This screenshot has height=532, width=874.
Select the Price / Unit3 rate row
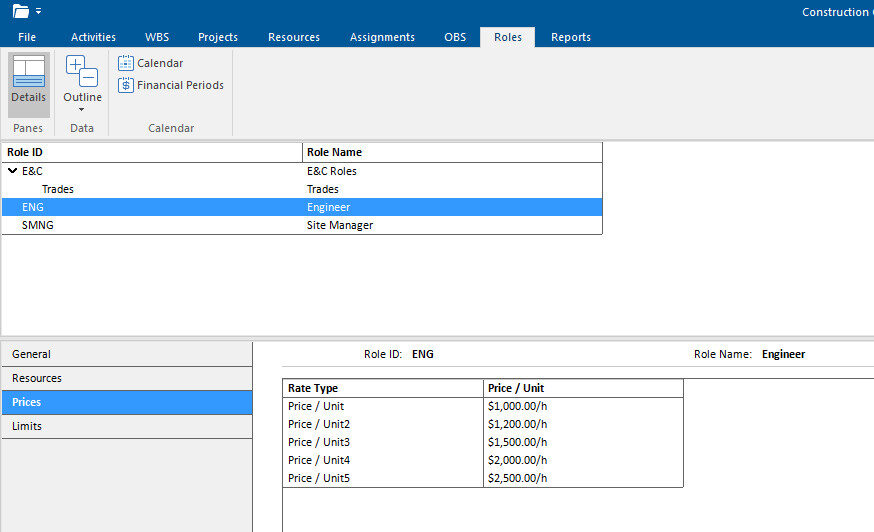pos(483,442)
